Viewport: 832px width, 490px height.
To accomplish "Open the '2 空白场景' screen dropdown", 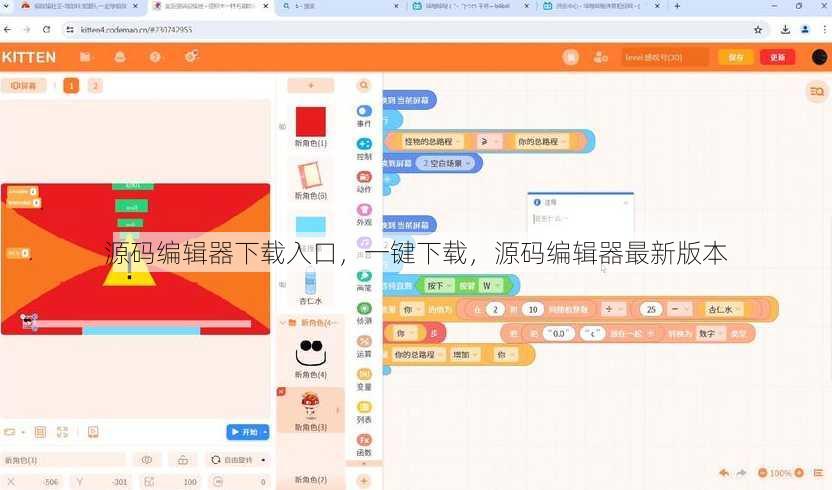I will click(446, 164).
